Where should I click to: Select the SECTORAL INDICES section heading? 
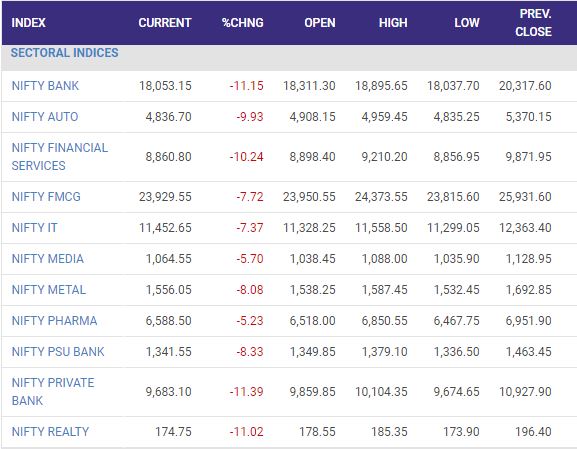pyautogui.click(x=64, y=53)
